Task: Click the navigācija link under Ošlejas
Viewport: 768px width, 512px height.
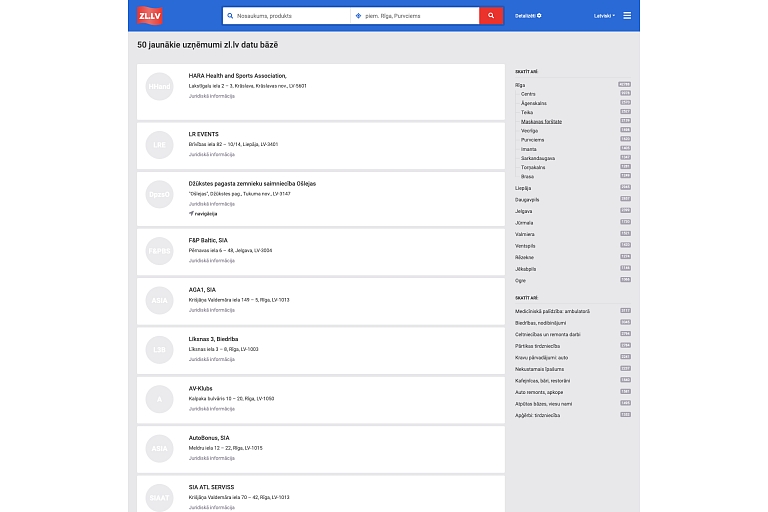Action: pyautogui.click(x=203, y=214)
